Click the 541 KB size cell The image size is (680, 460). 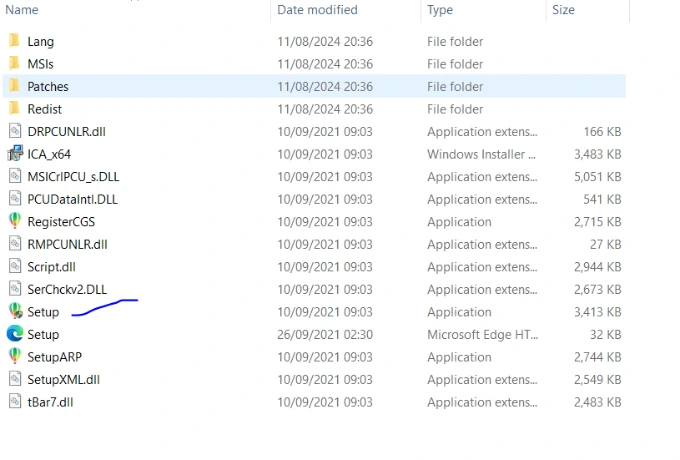602,199
